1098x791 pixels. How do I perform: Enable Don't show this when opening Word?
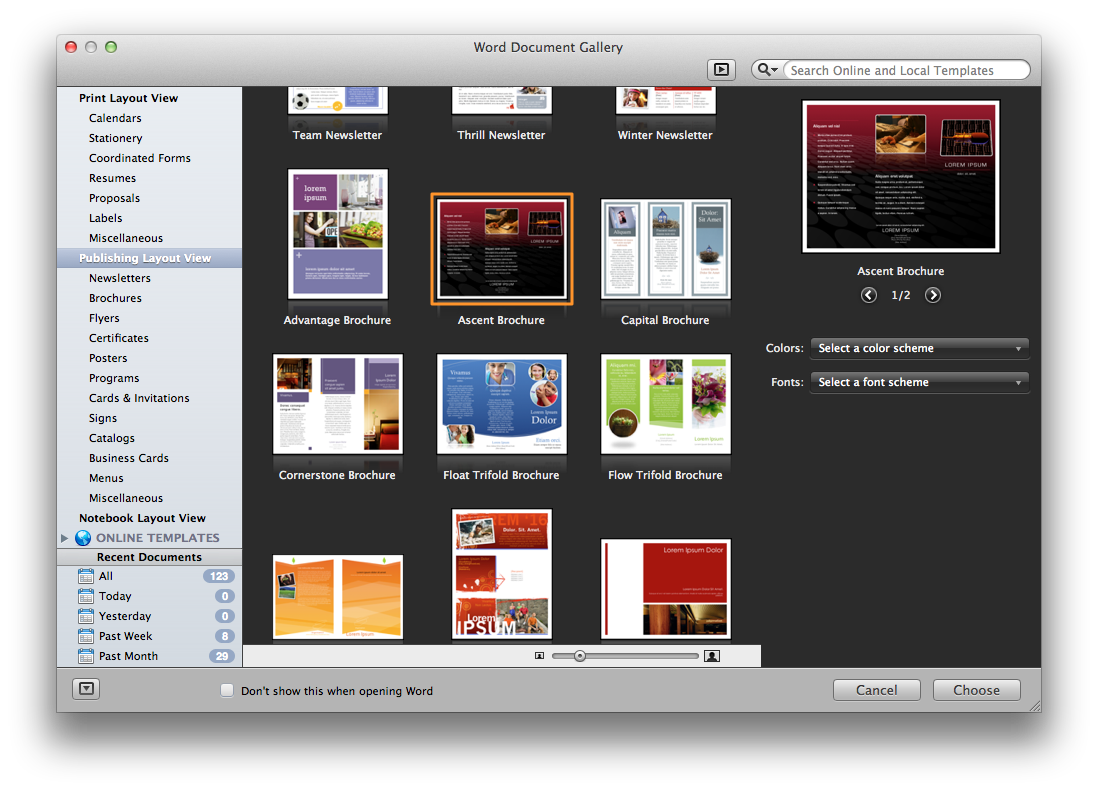(227, 690)
